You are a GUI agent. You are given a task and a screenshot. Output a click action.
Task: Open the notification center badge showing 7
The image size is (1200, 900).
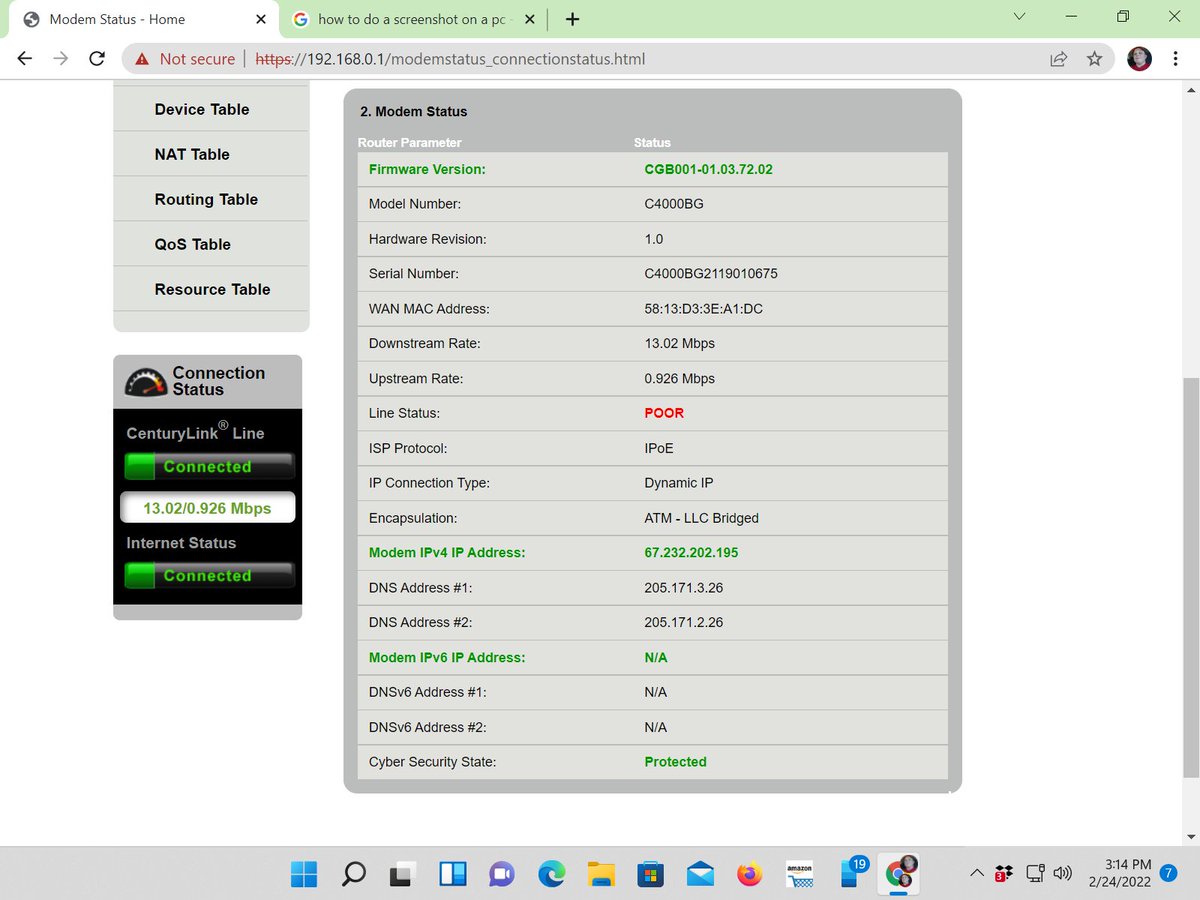pyautogui.click(x=1168, y=872)
